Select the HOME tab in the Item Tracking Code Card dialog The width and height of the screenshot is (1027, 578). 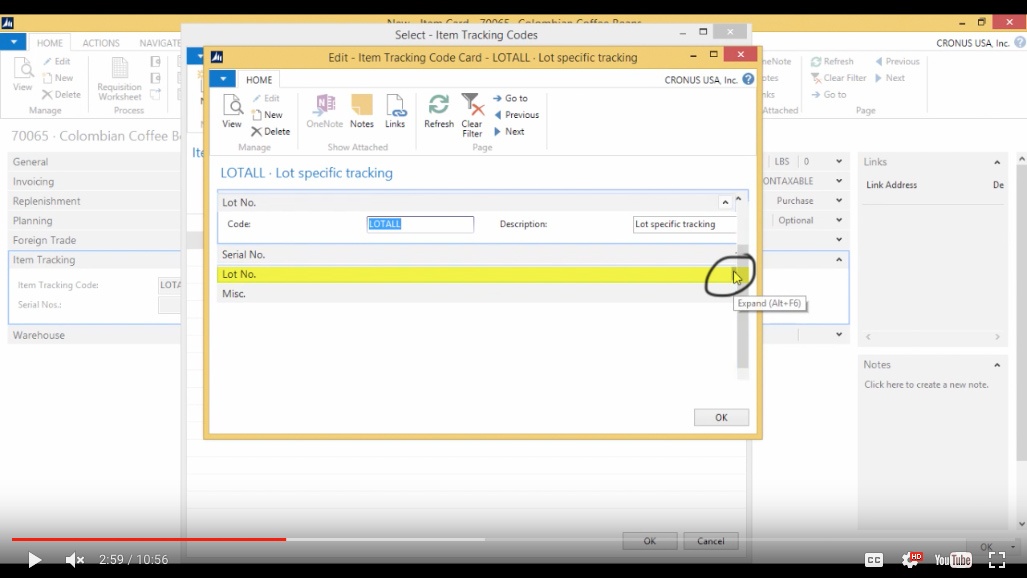coord(259,79)
